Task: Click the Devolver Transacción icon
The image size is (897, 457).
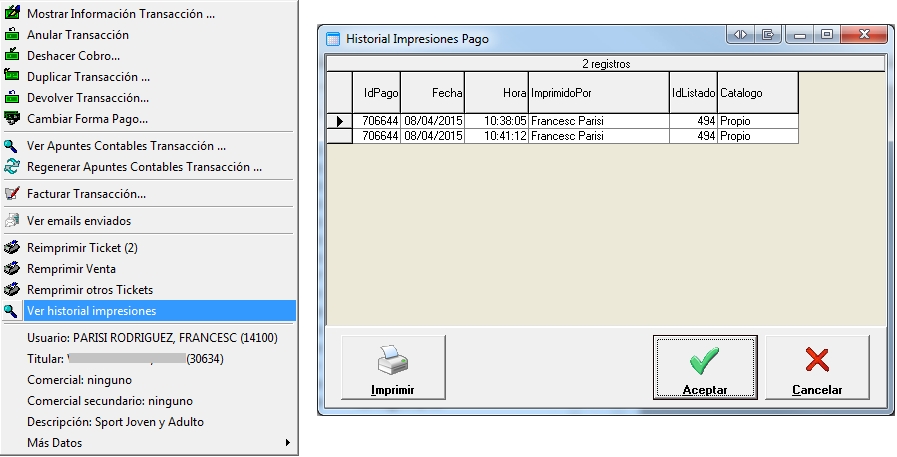Action: click(12, 97)
